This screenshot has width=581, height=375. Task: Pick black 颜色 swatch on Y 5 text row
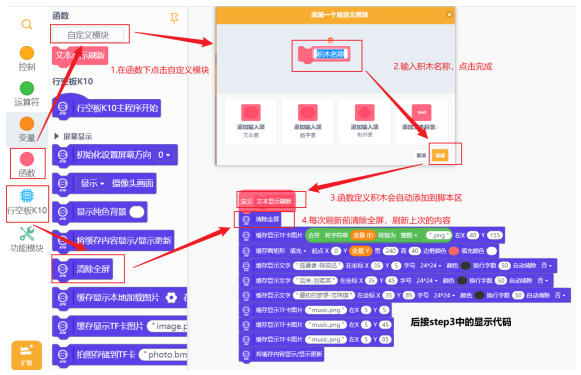pos(465,266)
